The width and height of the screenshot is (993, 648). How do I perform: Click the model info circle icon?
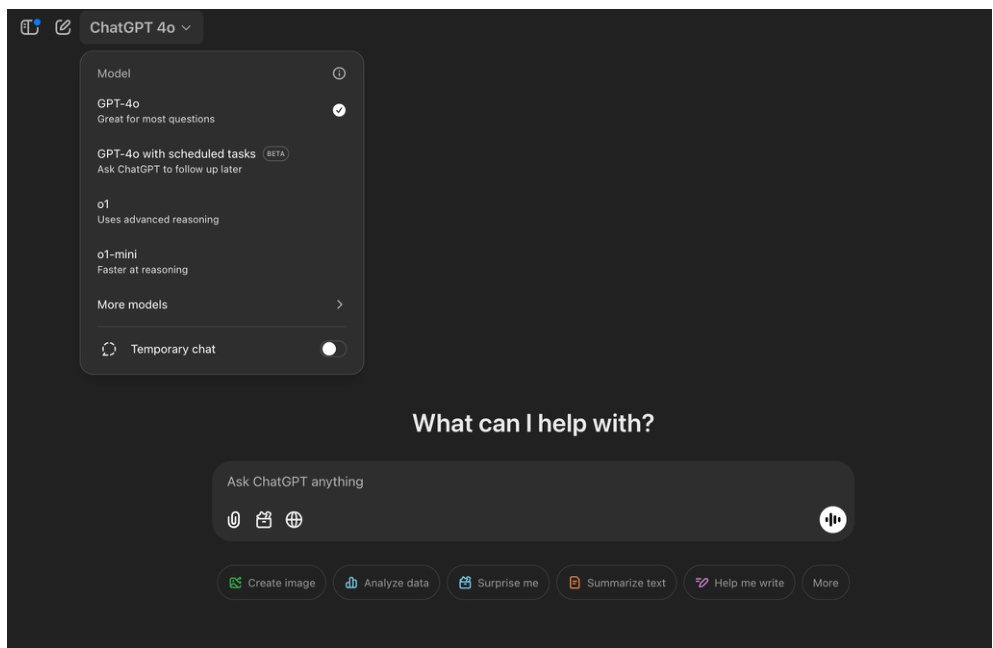[x=339, y=73]
